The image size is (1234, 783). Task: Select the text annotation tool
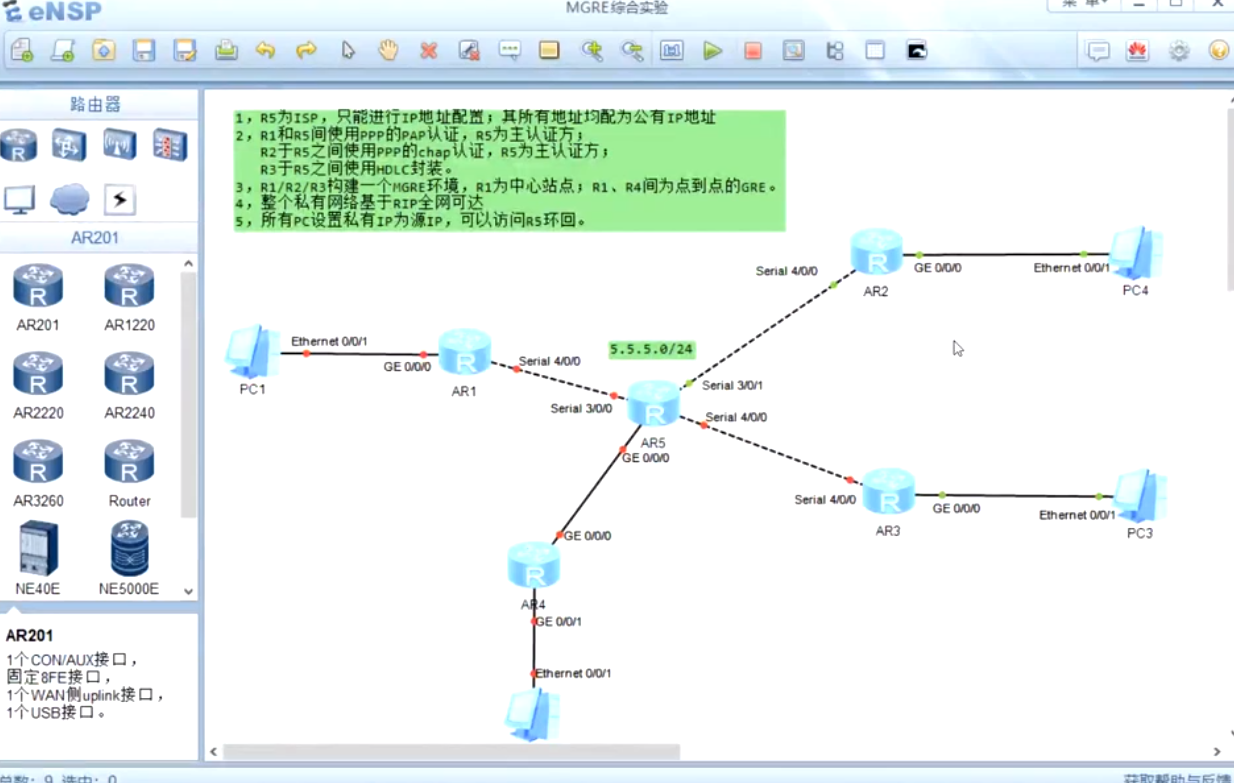pos(508,49)
